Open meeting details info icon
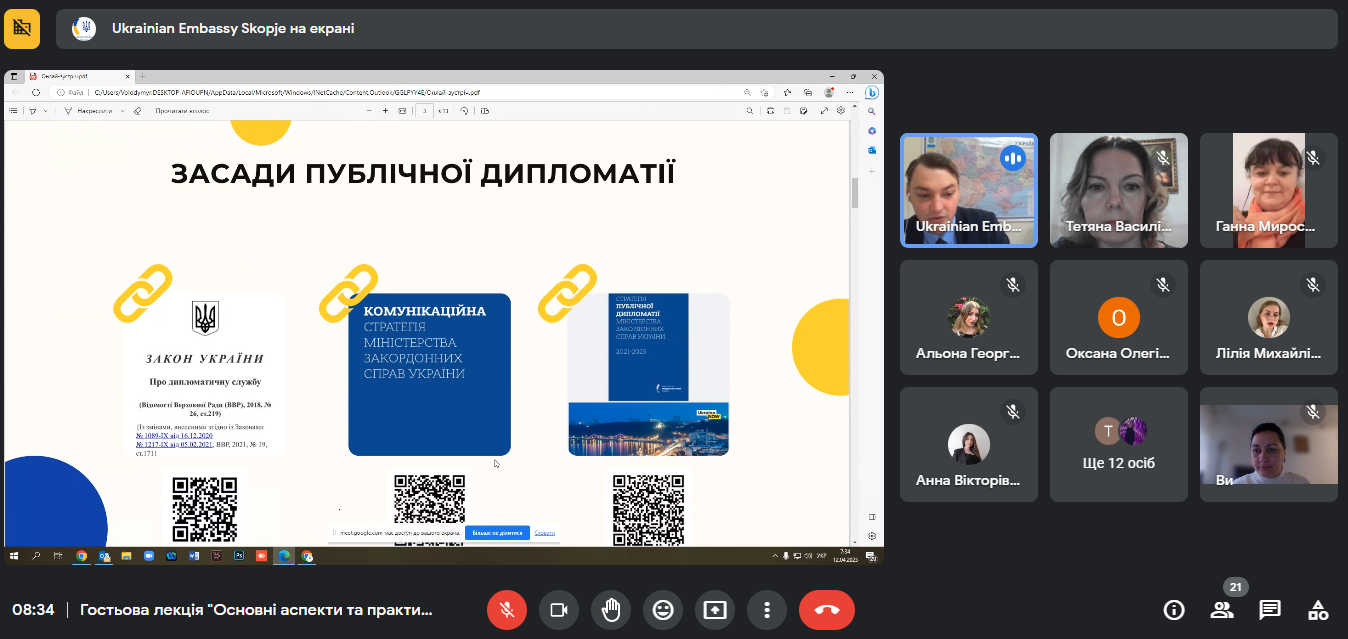Viewport: 1348px width, 639px height. point(1174,610)
